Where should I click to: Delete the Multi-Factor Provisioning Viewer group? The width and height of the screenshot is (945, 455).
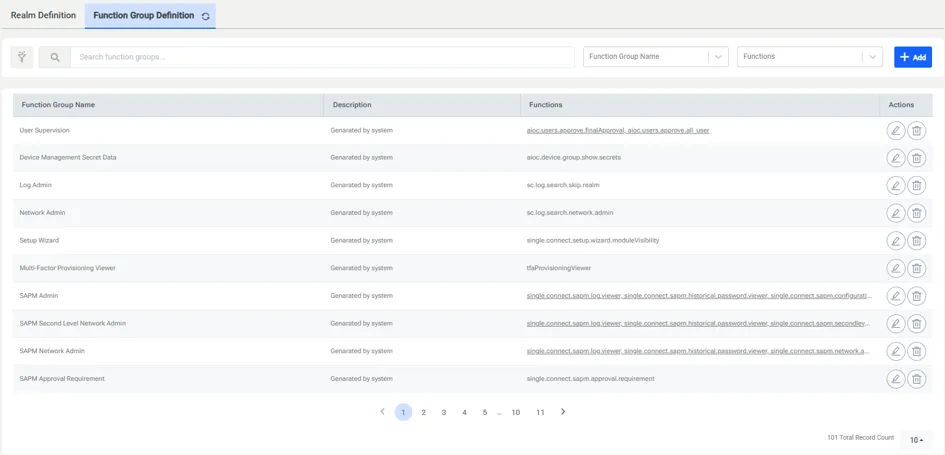917,268
